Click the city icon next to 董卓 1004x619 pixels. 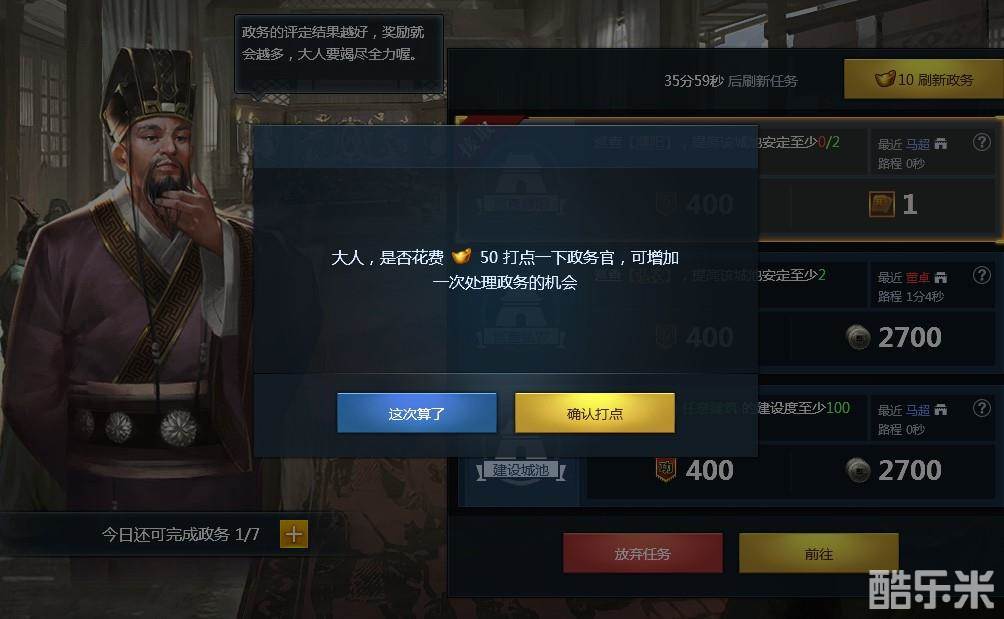[x=940, y=277]
